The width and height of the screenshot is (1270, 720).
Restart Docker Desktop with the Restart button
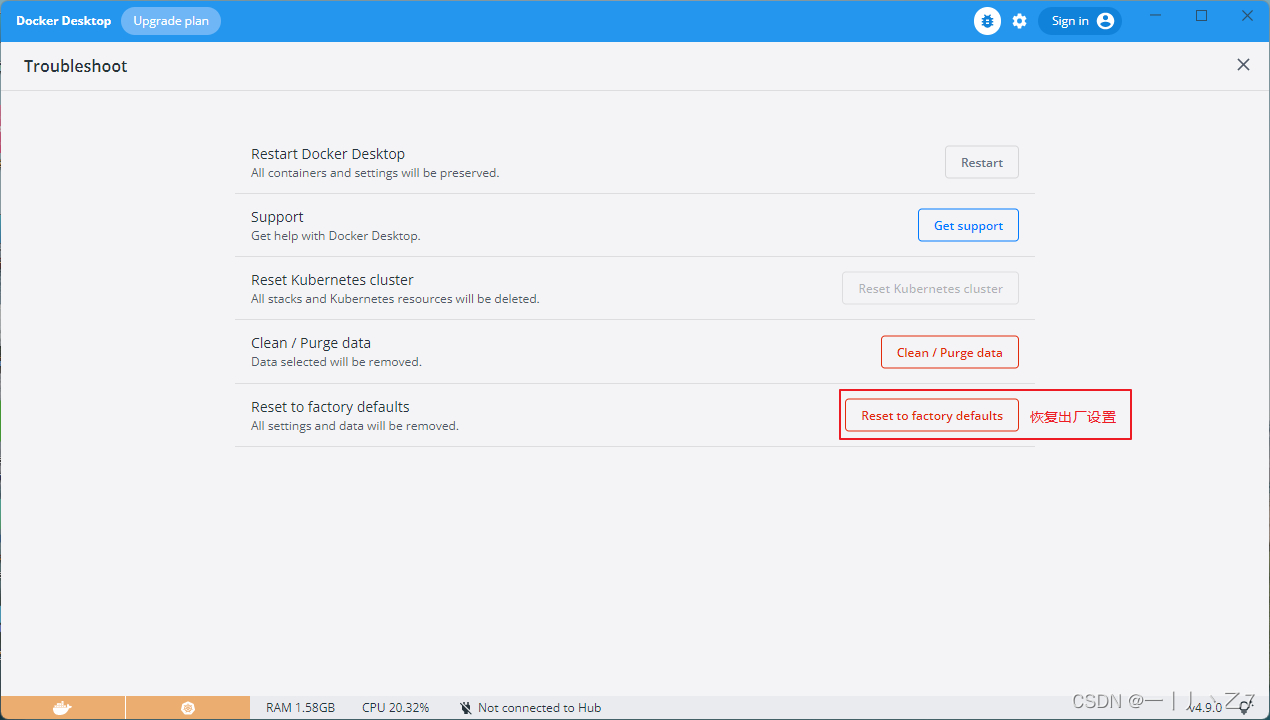pos(981,163)
